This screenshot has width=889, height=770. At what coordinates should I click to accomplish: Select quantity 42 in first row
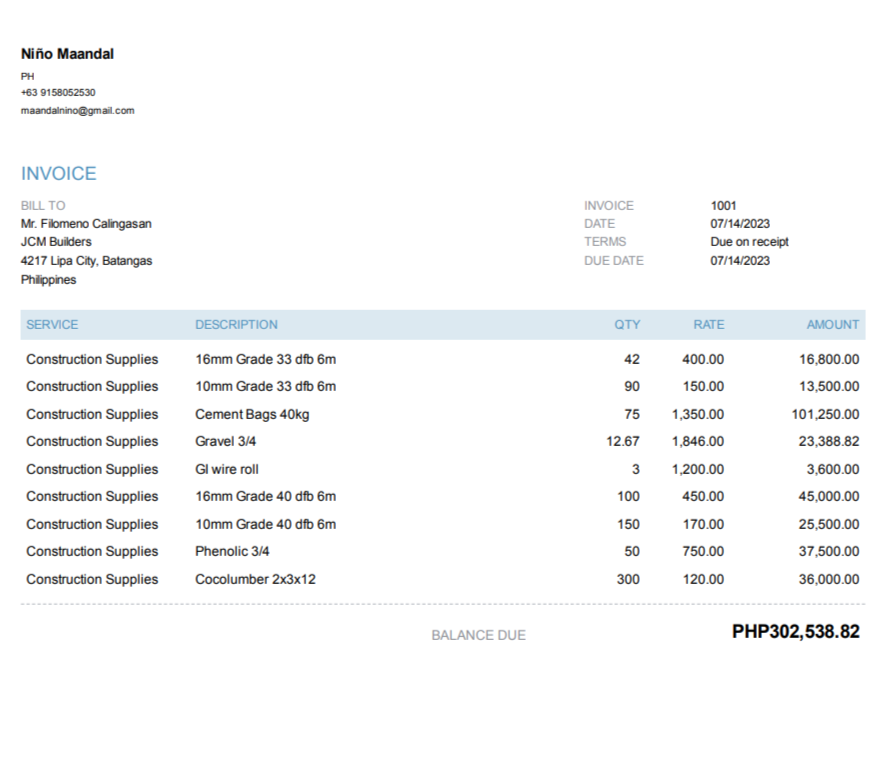point(632,359)
